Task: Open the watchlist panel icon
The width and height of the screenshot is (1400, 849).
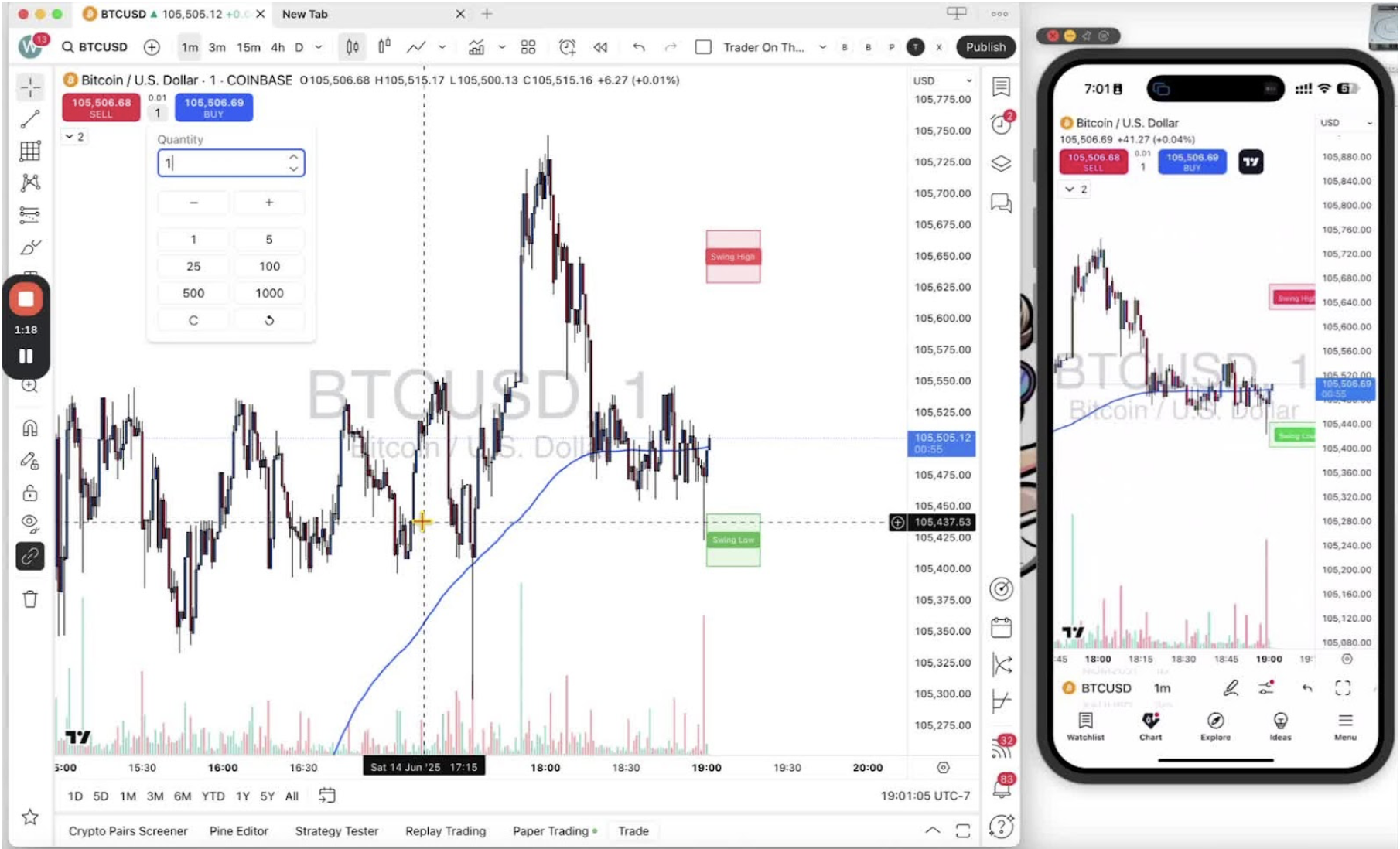Action: pos(1001,87)
